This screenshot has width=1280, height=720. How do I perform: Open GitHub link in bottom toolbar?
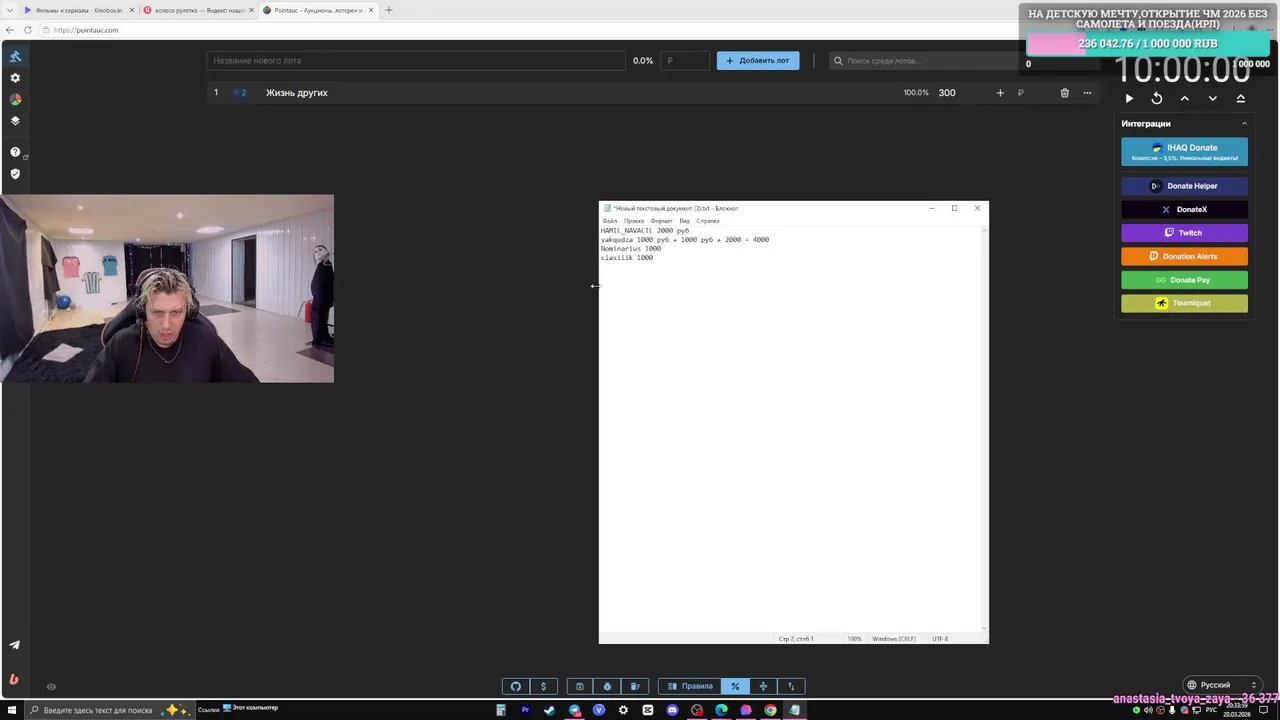(x=516, y=686)
